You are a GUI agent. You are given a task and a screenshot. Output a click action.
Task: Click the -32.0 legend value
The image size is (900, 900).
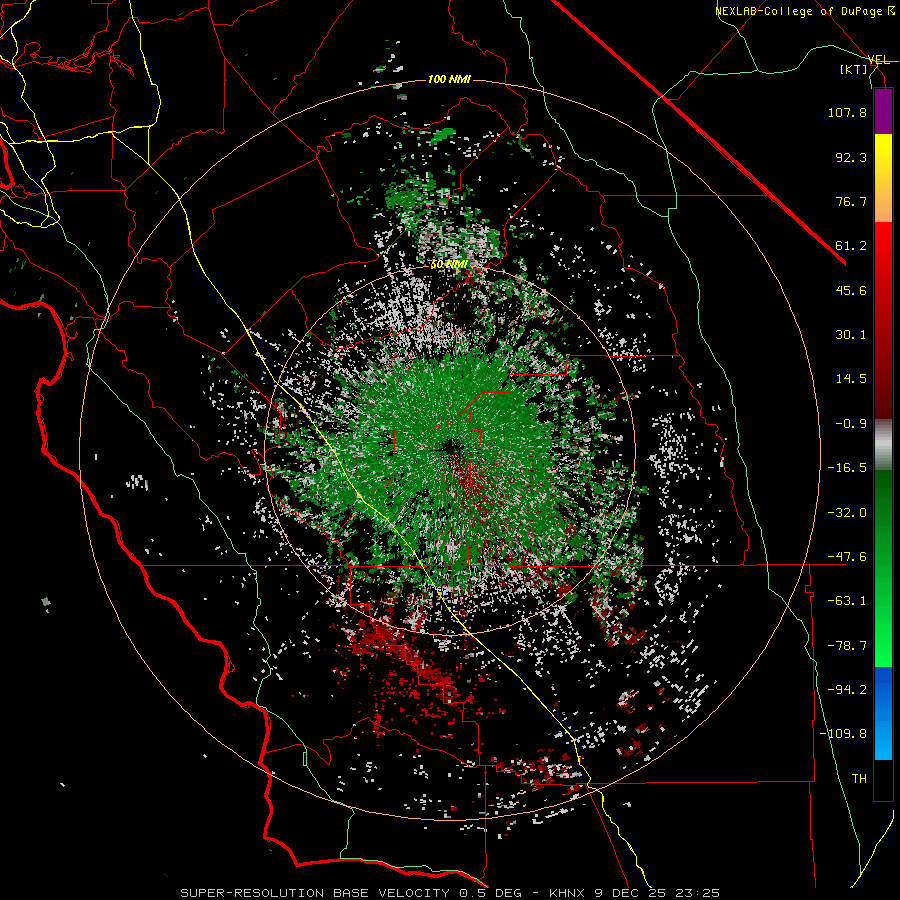coord(847,512)
